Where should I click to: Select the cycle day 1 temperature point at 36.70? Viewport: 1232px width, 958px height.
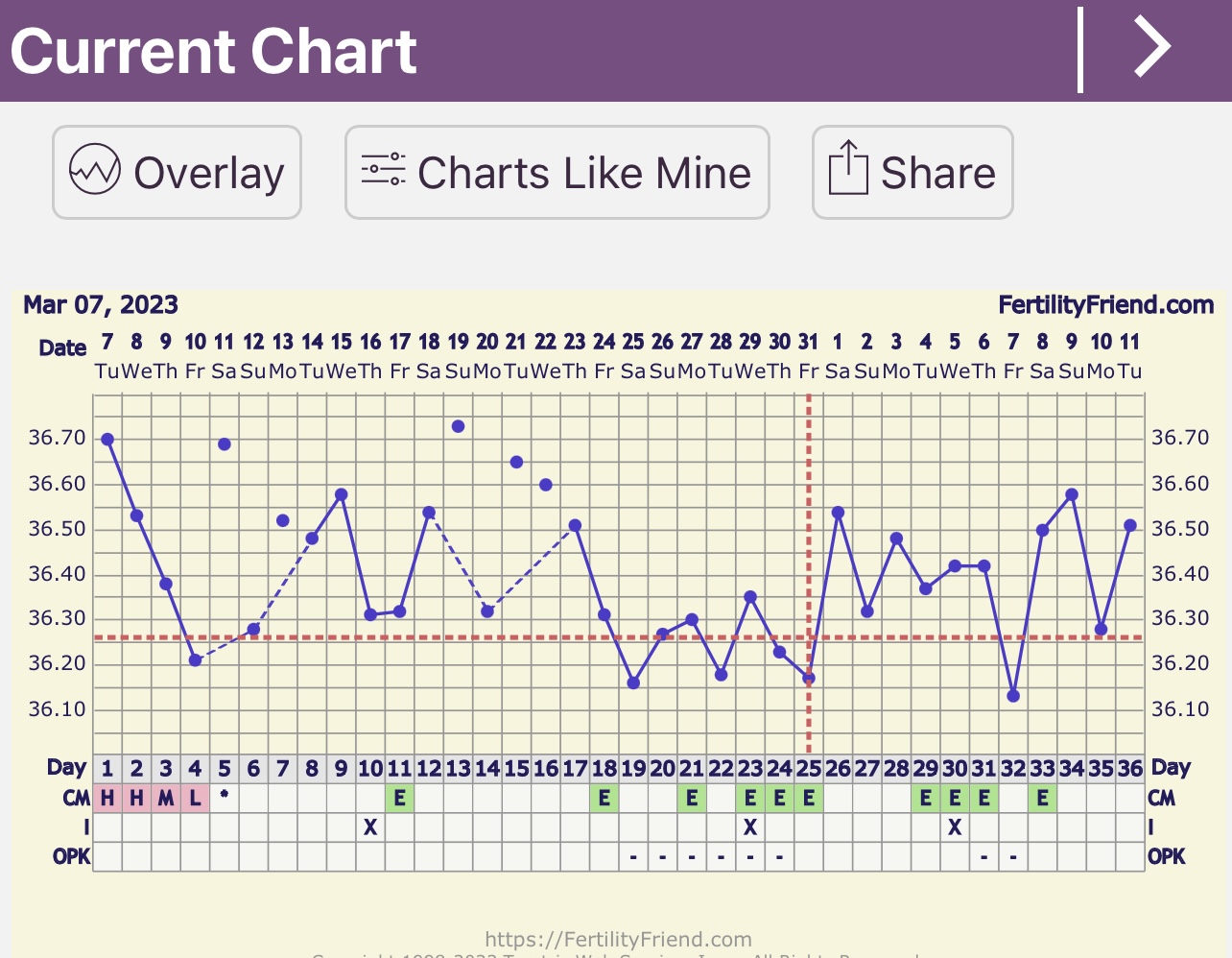(x=107, y=439)
